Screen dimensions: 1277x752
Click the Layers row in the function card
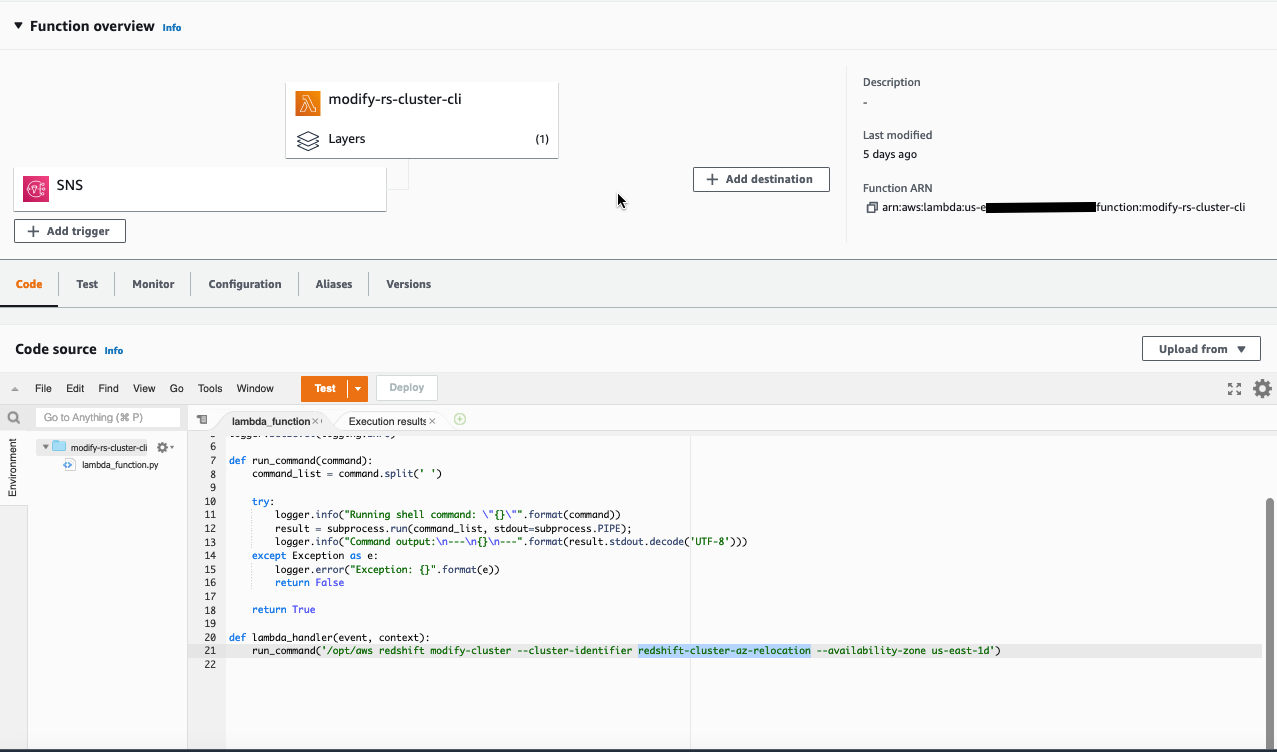click(422, 139)
